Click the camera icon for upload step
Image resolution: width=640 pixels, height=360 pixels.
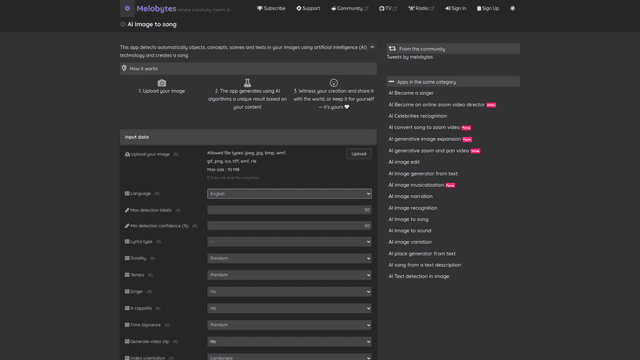162,83
